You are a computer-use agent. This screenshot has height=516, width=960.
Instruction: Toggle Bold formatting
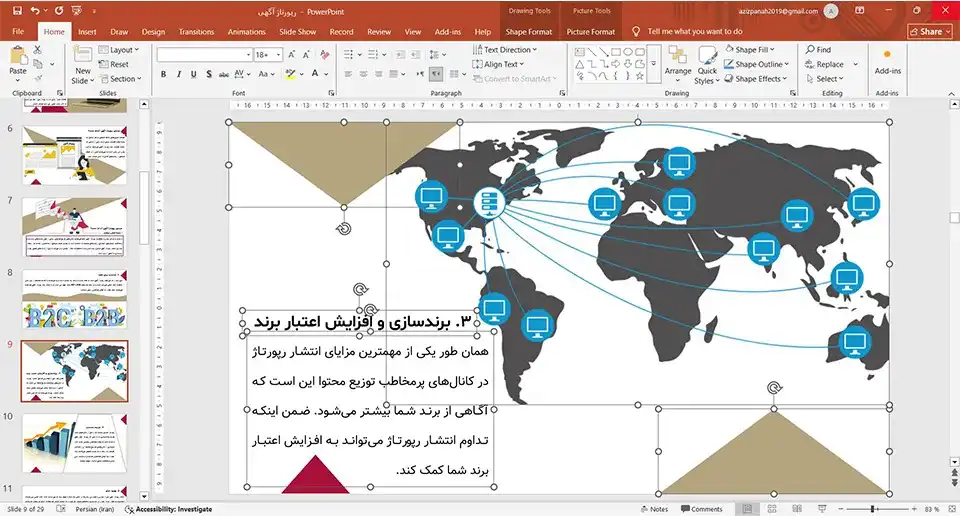point(163,74)
